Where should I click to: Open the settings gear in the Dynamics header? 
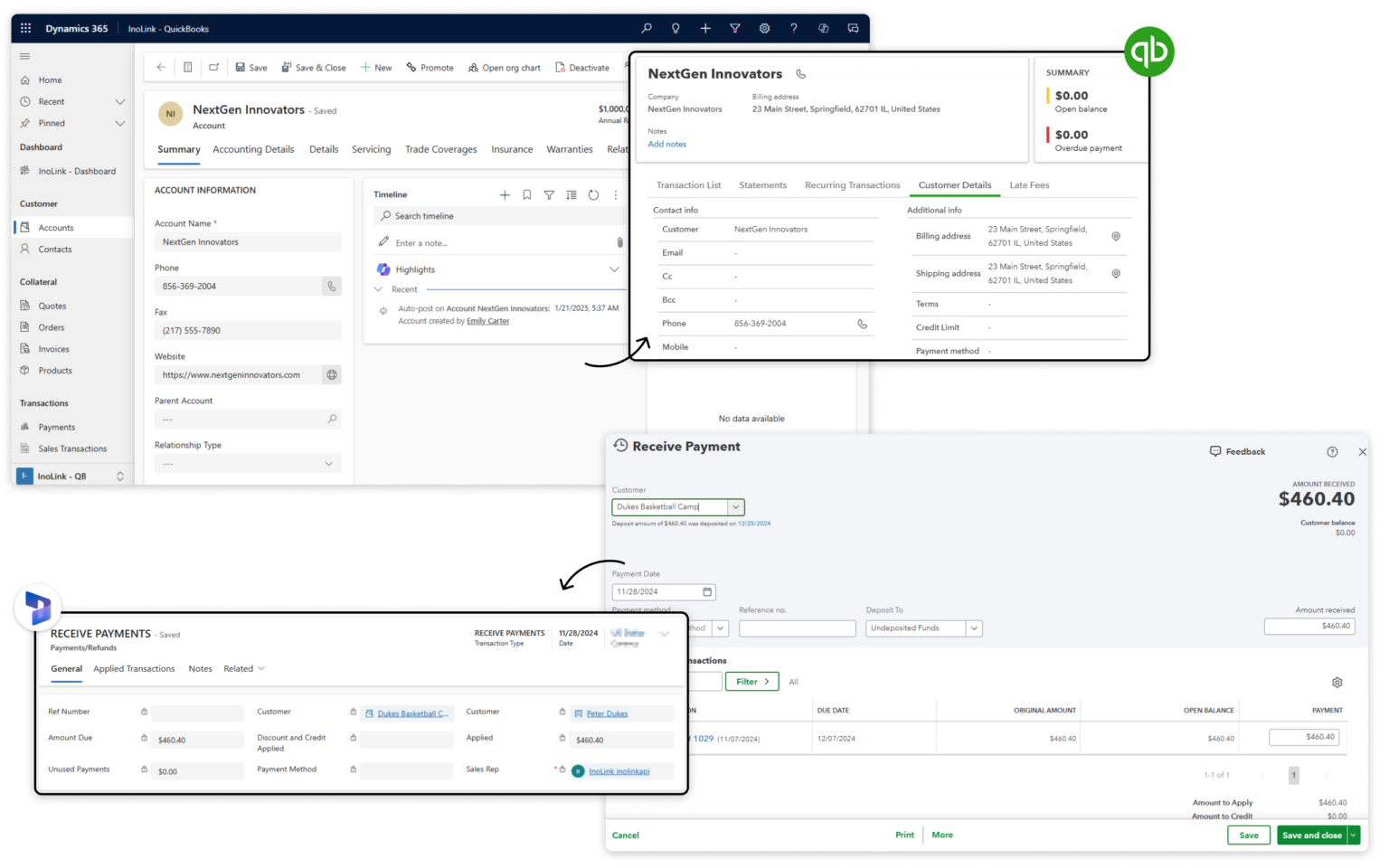tap(764, 28)
